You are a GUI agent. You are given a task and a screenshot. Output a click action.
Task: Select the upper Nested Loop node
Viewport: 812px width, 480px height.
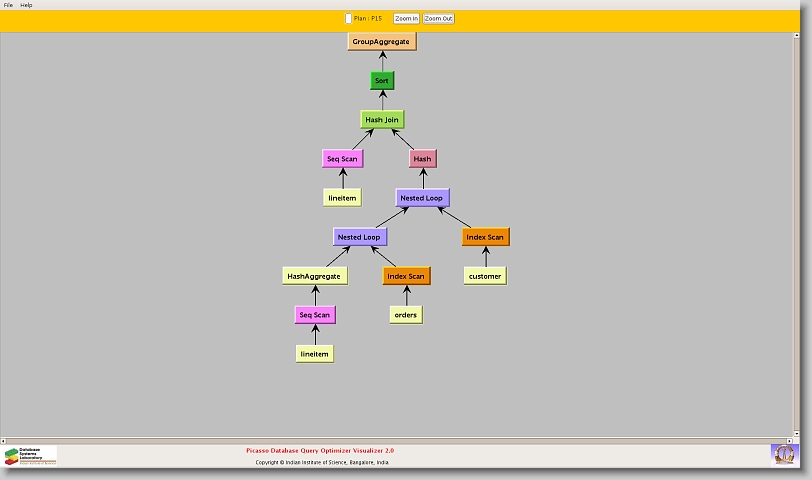point(421,198)
